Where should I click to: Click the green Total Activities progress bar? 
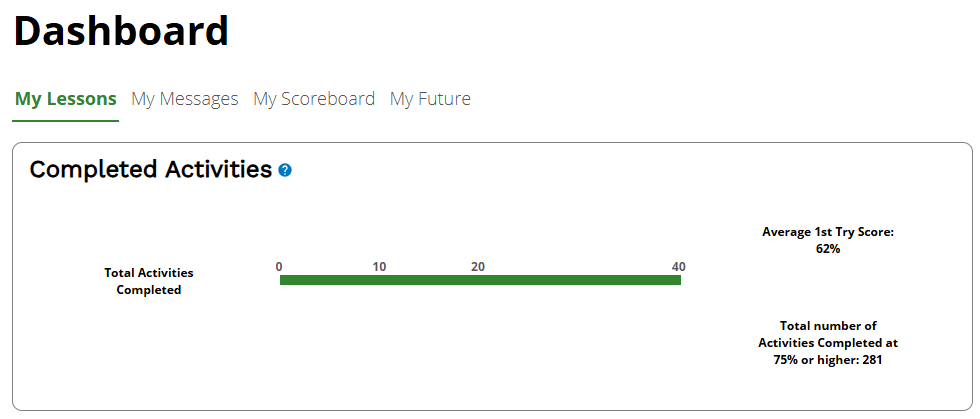[480, 280]
